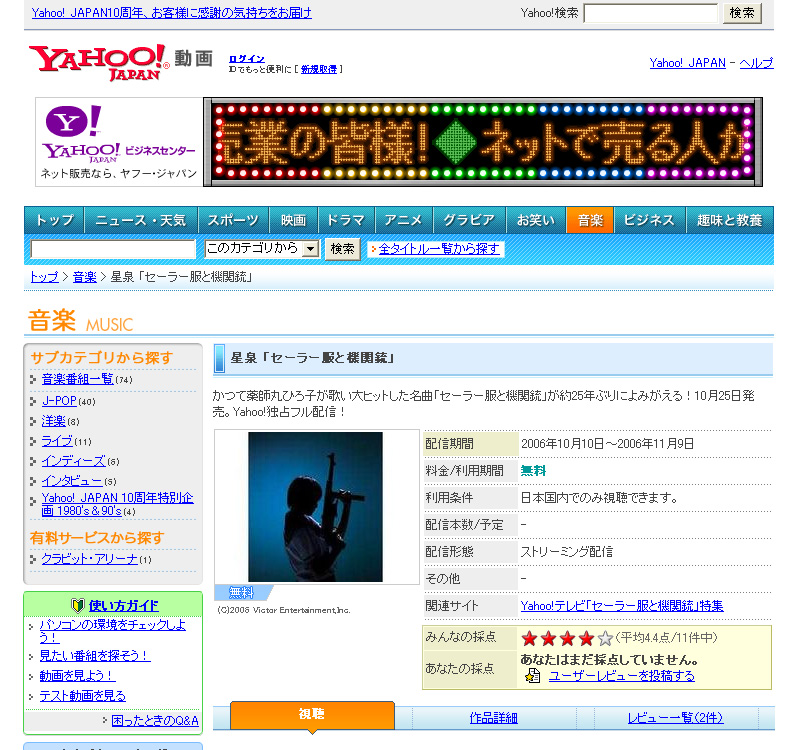Focus the Yahoo!検索 text field

pos(651,13)
